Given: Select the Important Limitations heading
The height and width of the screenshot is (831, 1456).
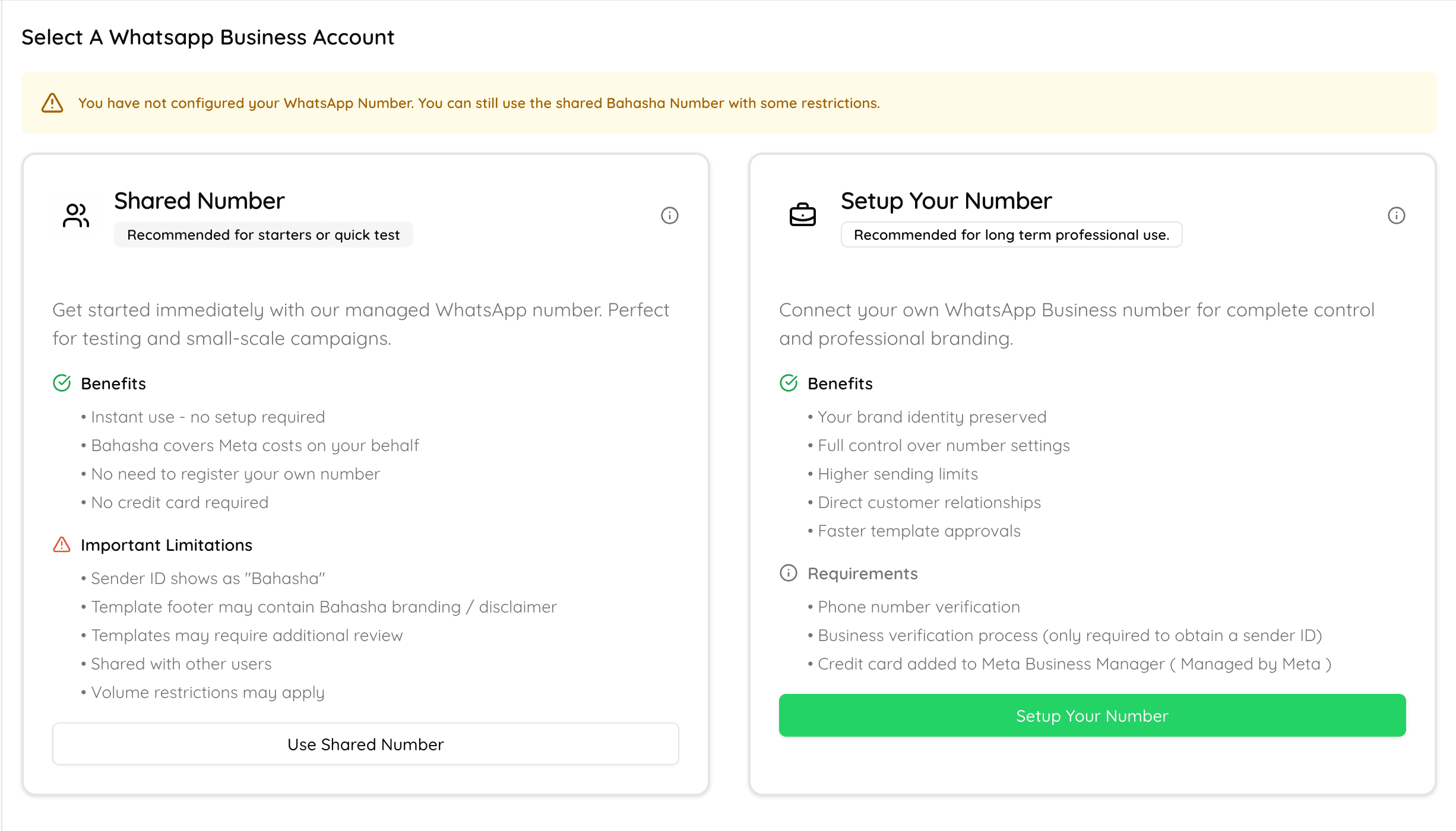Looking at the screenshot, I should point(166,544).
